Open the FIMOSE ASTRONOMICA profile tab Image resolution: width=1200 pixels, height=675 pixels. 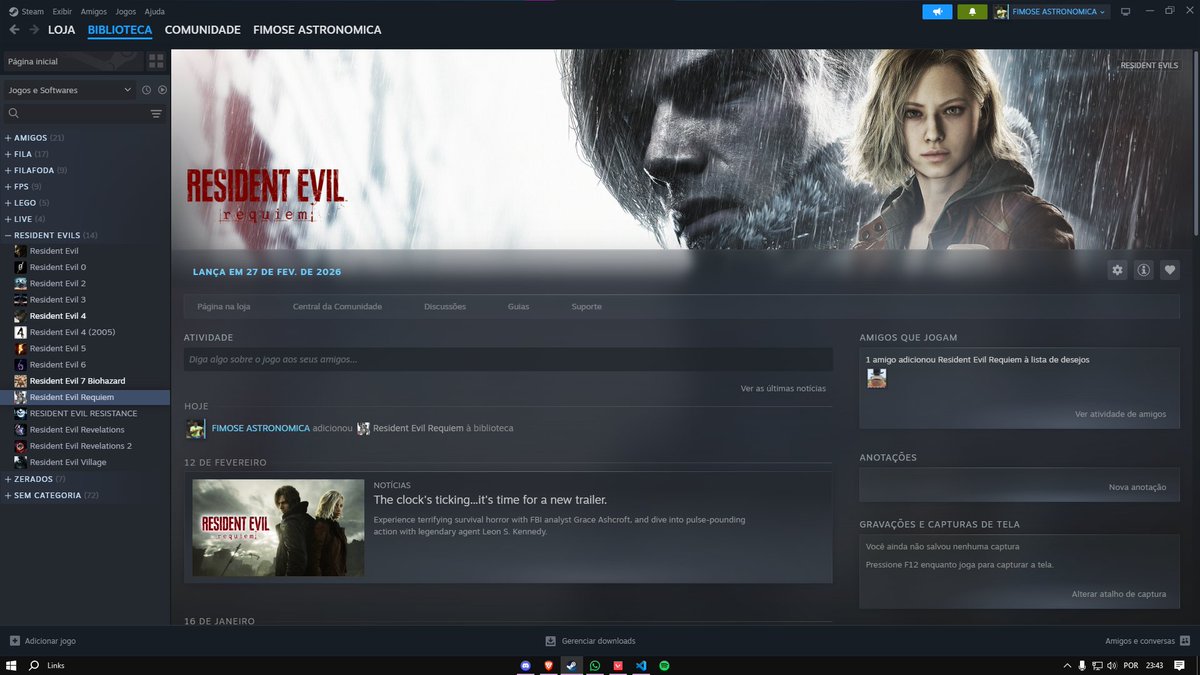click(317, 30)
